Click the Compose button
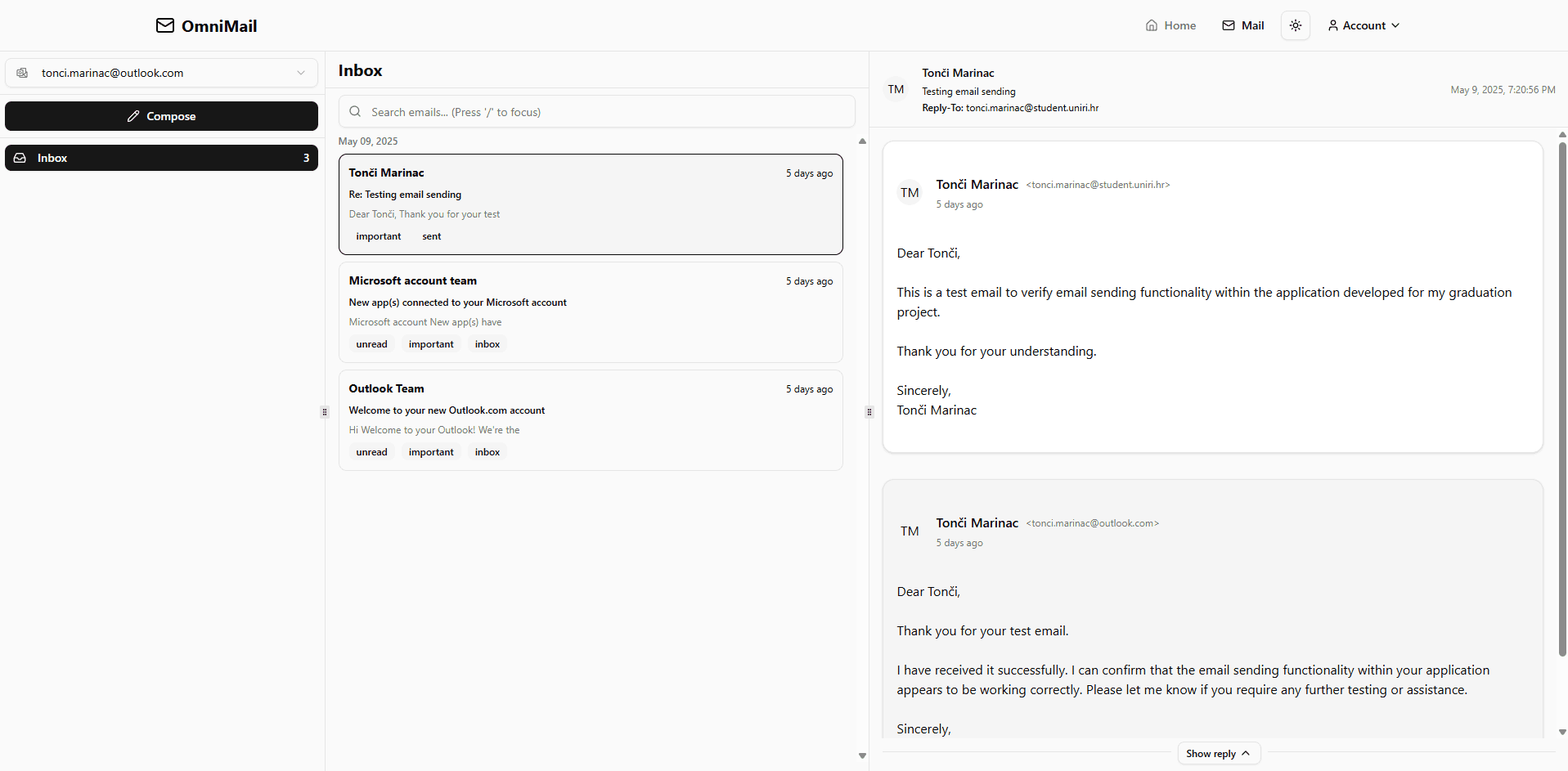Viewport: 1568px width, 771px height. [161, 116]
